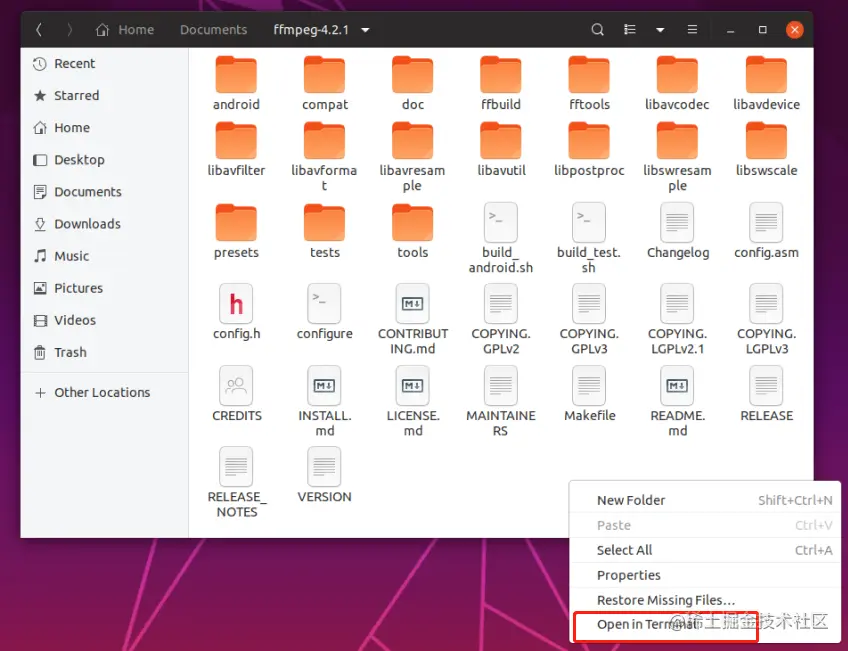Choose New Folder in context menu
The width and height of the screenshot is (848, 651).
click(x=705, y=501)
